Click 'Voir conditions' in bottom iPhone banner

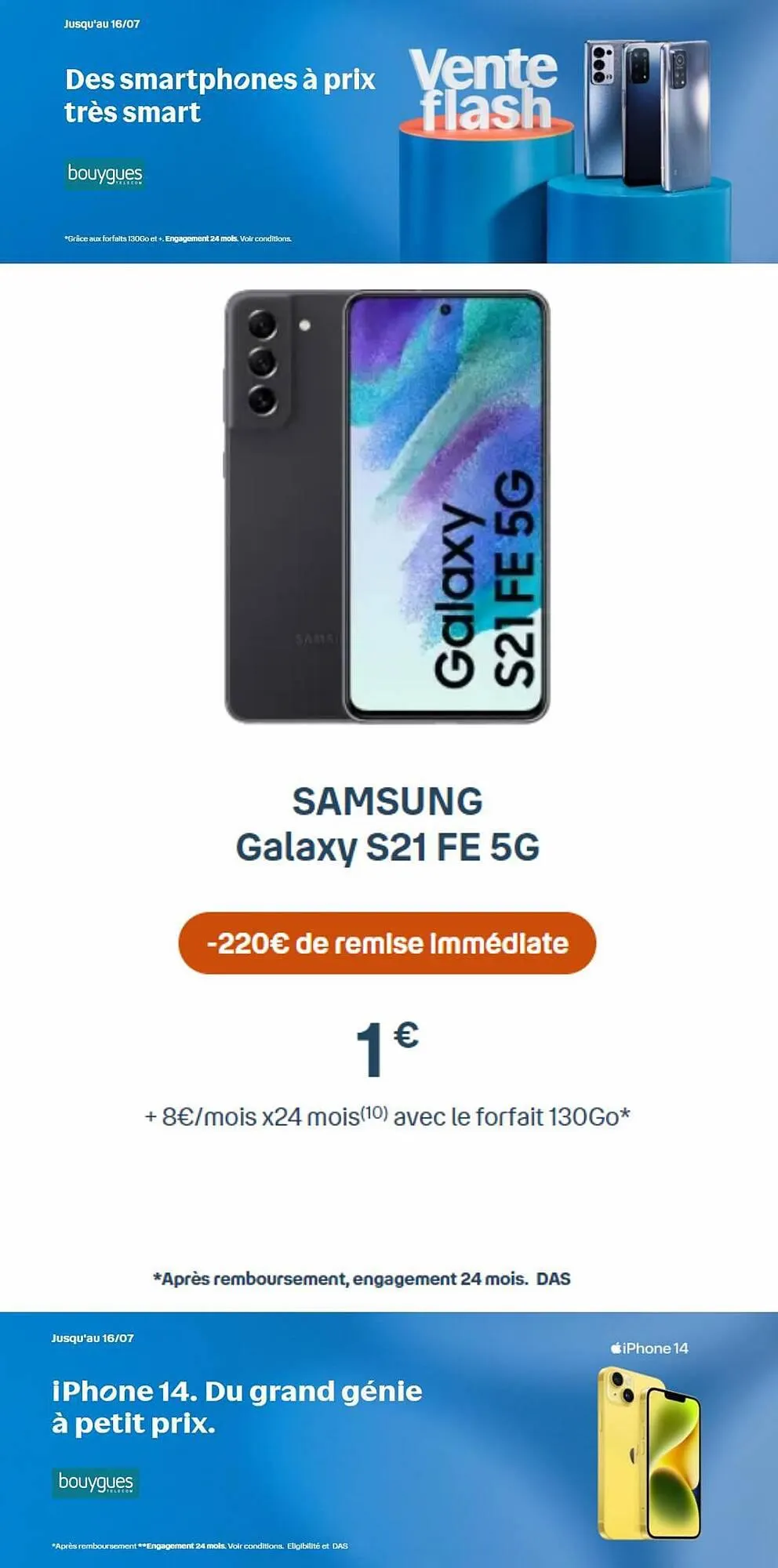[256, 1546]
